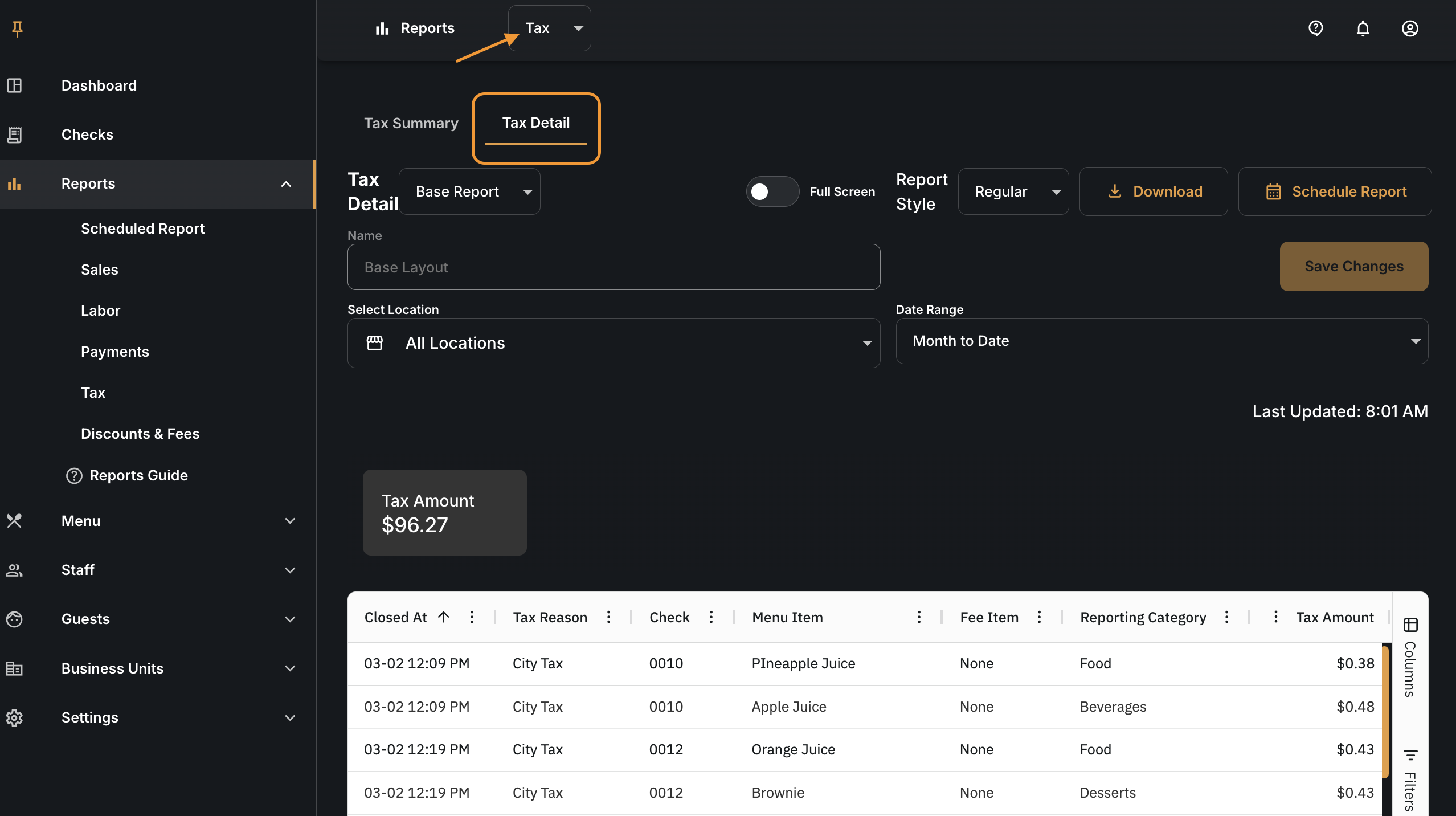Switch to the Tax Summary tab

pos(411,123)
